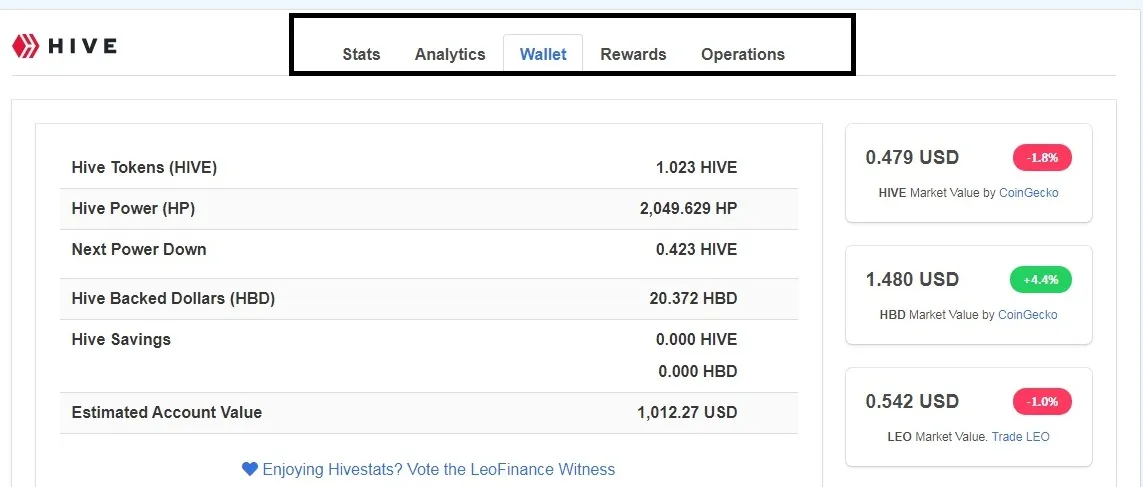Click the HIVE price -1.8% badge
This screenshot has height=487, width=1143.
pyautogui.click(x=1042, y=157)
